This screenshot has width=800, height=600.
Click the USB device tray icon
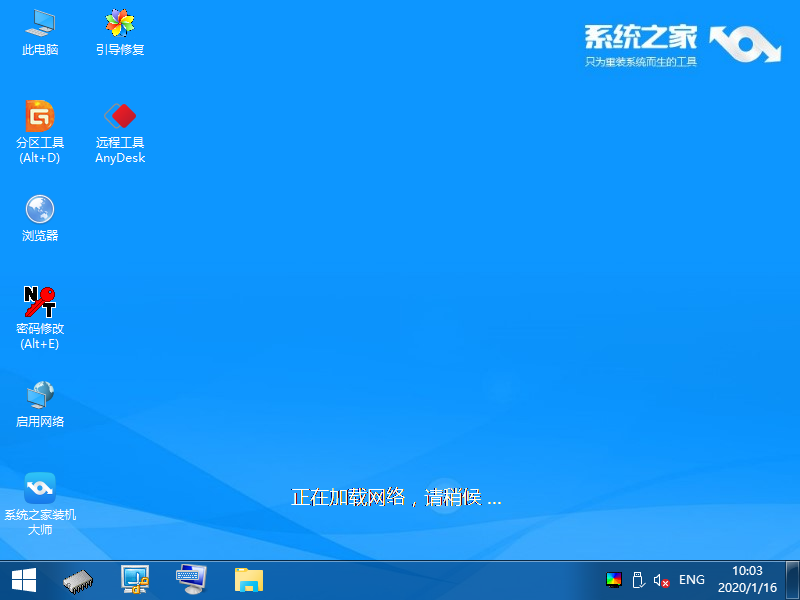pos(637,580)
